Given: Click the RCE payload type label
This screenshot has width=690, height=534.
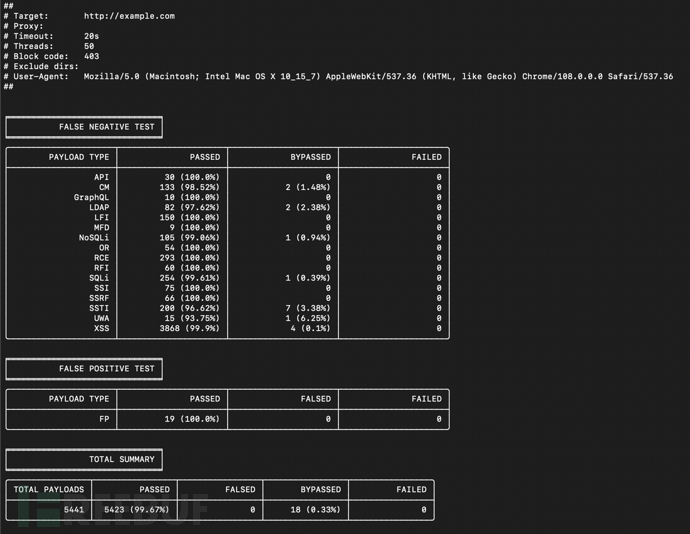Looking at the screenshot, I should 101,258.
